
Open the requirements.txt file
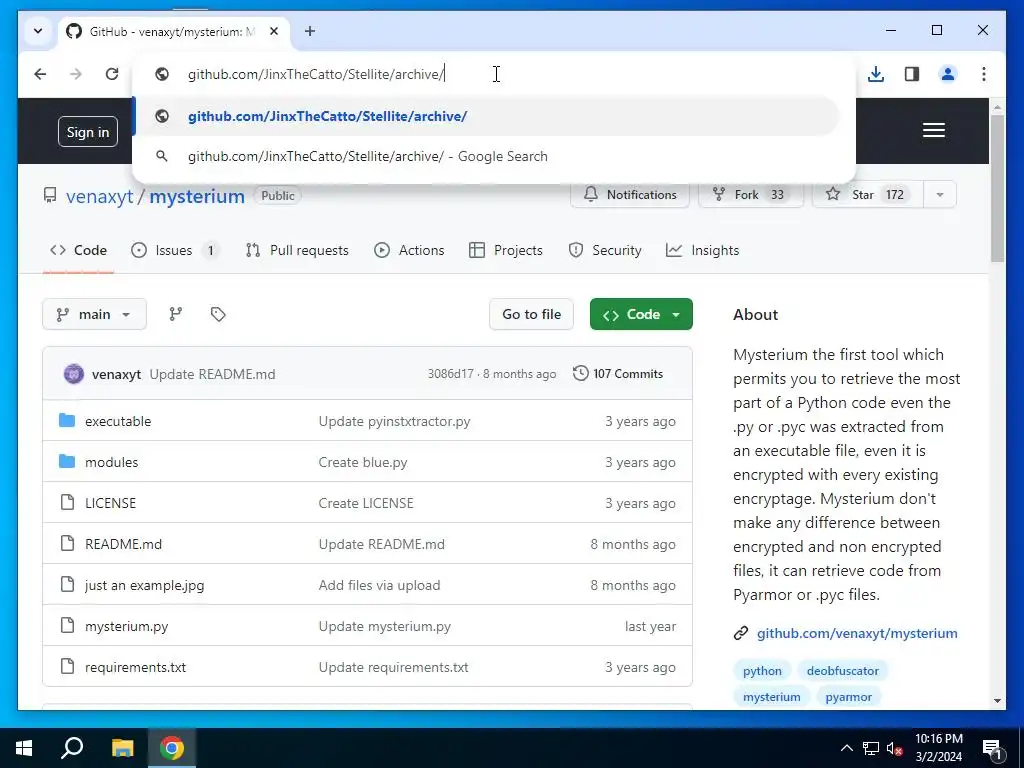pyautogui.click(x=135, y=667)
